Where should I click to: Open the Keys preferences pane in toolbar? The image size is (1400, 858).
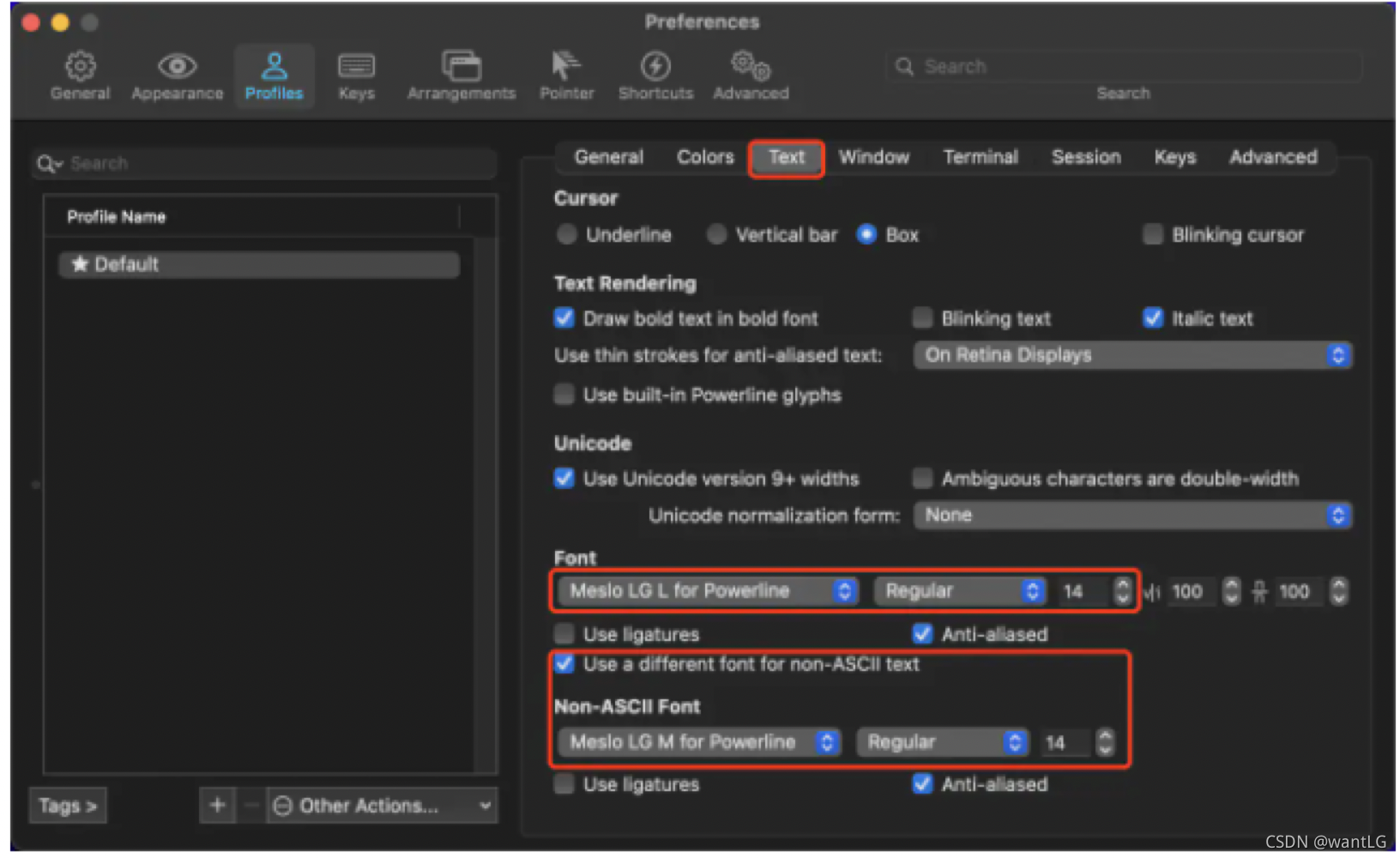(x=356, y=76)
